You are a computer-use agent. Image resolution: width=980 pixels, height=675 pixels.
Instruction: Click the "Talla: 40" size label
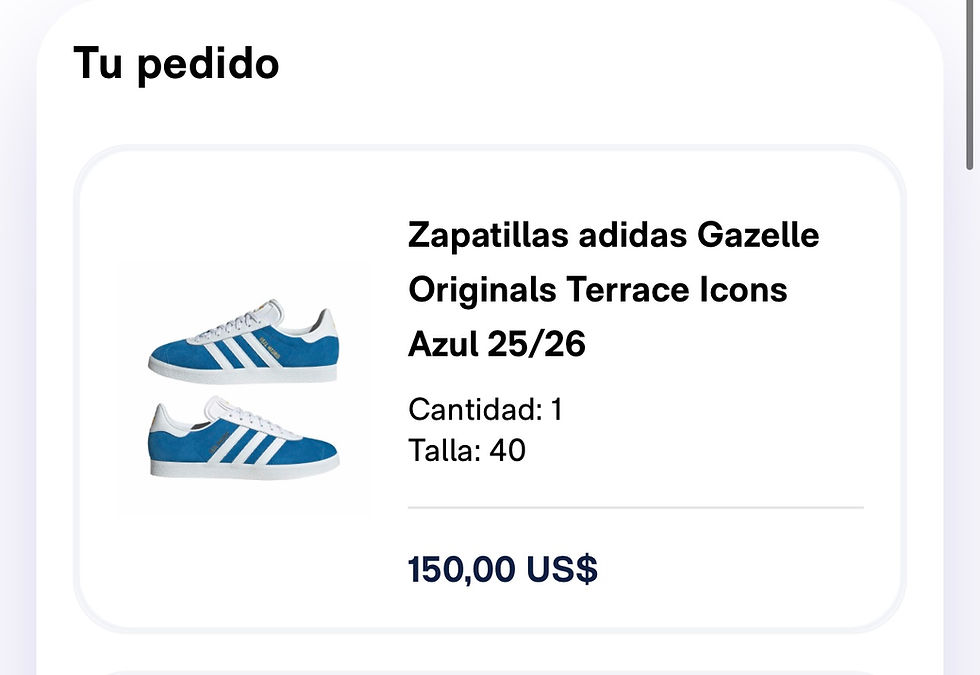tap(466, 450)
